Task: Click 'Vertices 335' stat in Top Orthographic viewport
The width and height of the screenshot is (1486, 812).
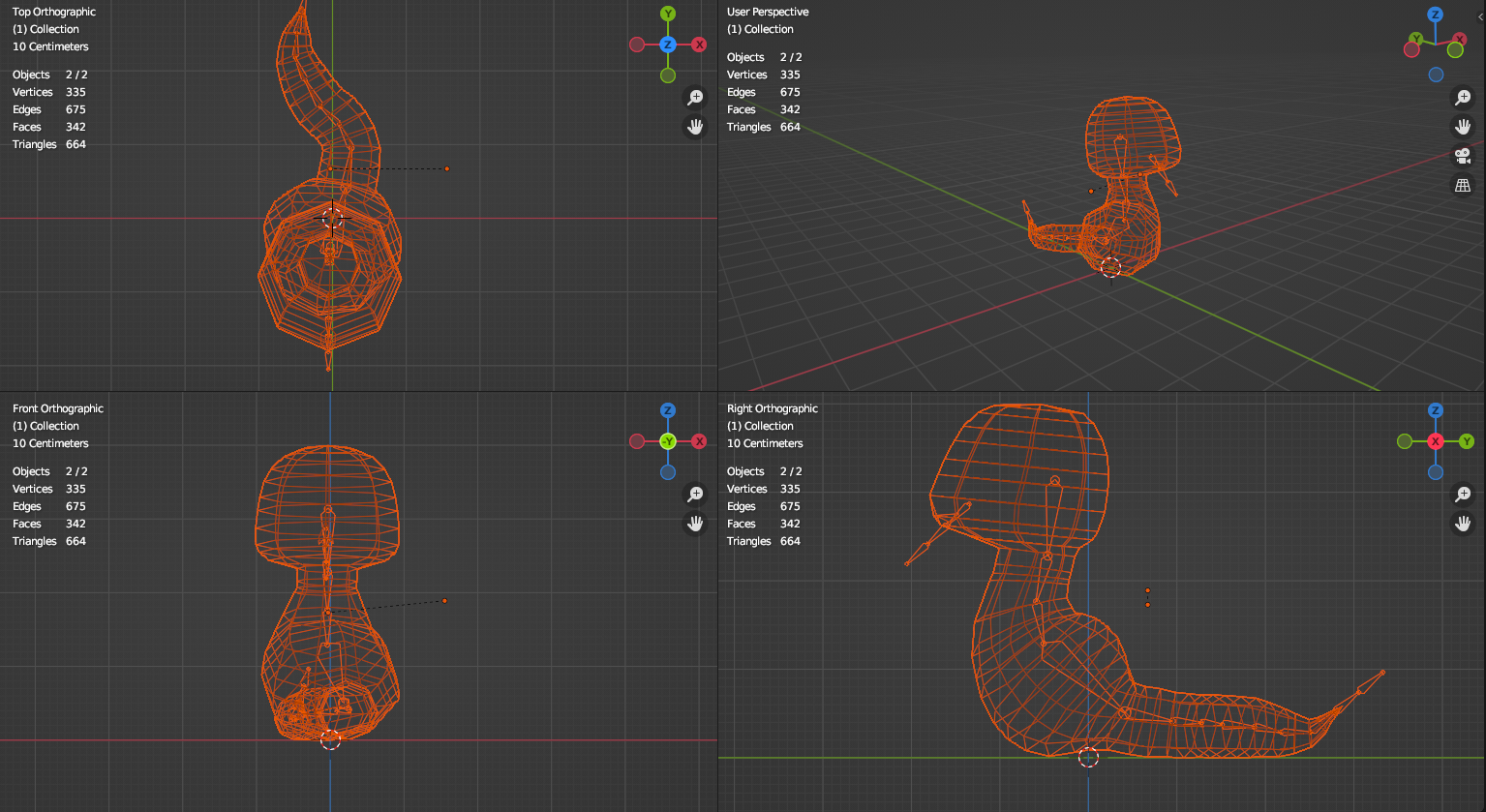Action: (49, 92)
